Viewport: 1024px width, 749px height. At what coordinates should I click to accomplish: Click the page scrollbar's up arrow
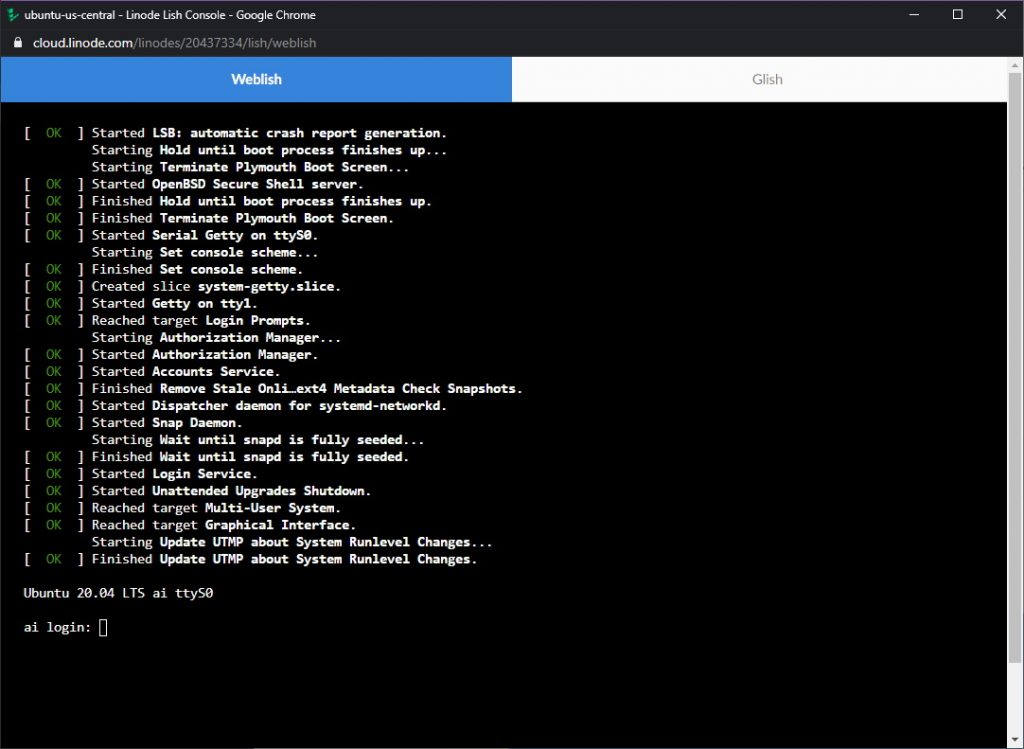(1015, 65)
